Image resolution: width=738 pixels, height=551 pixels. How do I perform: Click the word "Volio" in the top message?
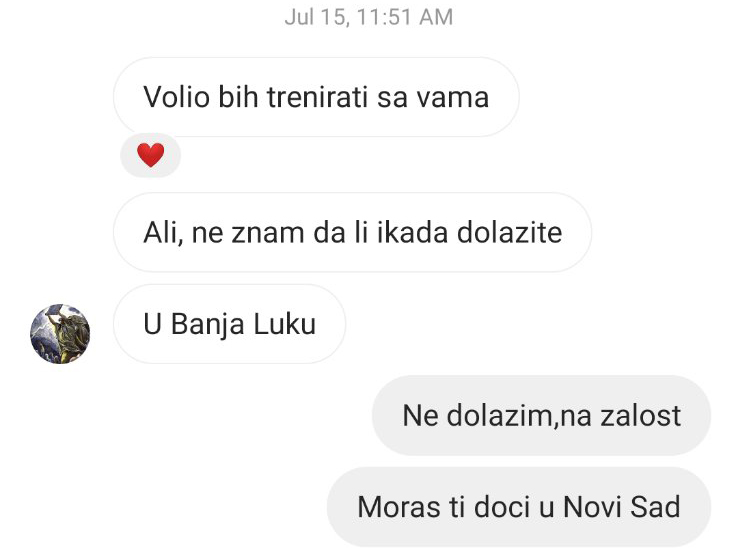[176, 97]
